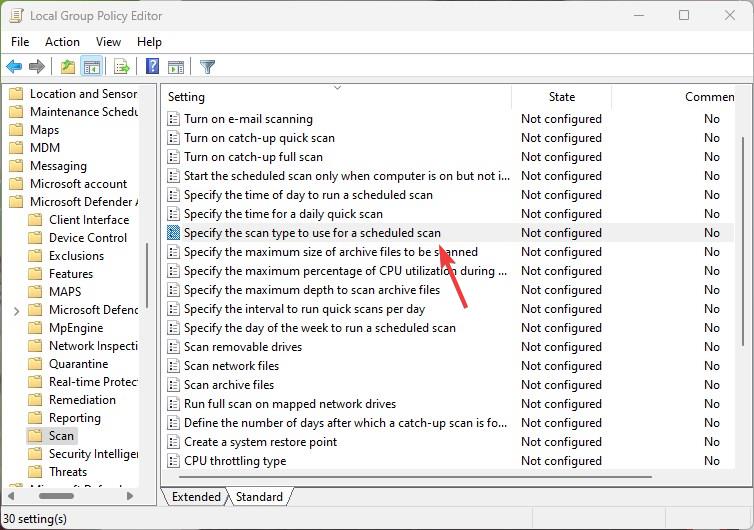Toggle the Show/Hide console tree icon
This screenshot has height=530, width=754.
91,66
